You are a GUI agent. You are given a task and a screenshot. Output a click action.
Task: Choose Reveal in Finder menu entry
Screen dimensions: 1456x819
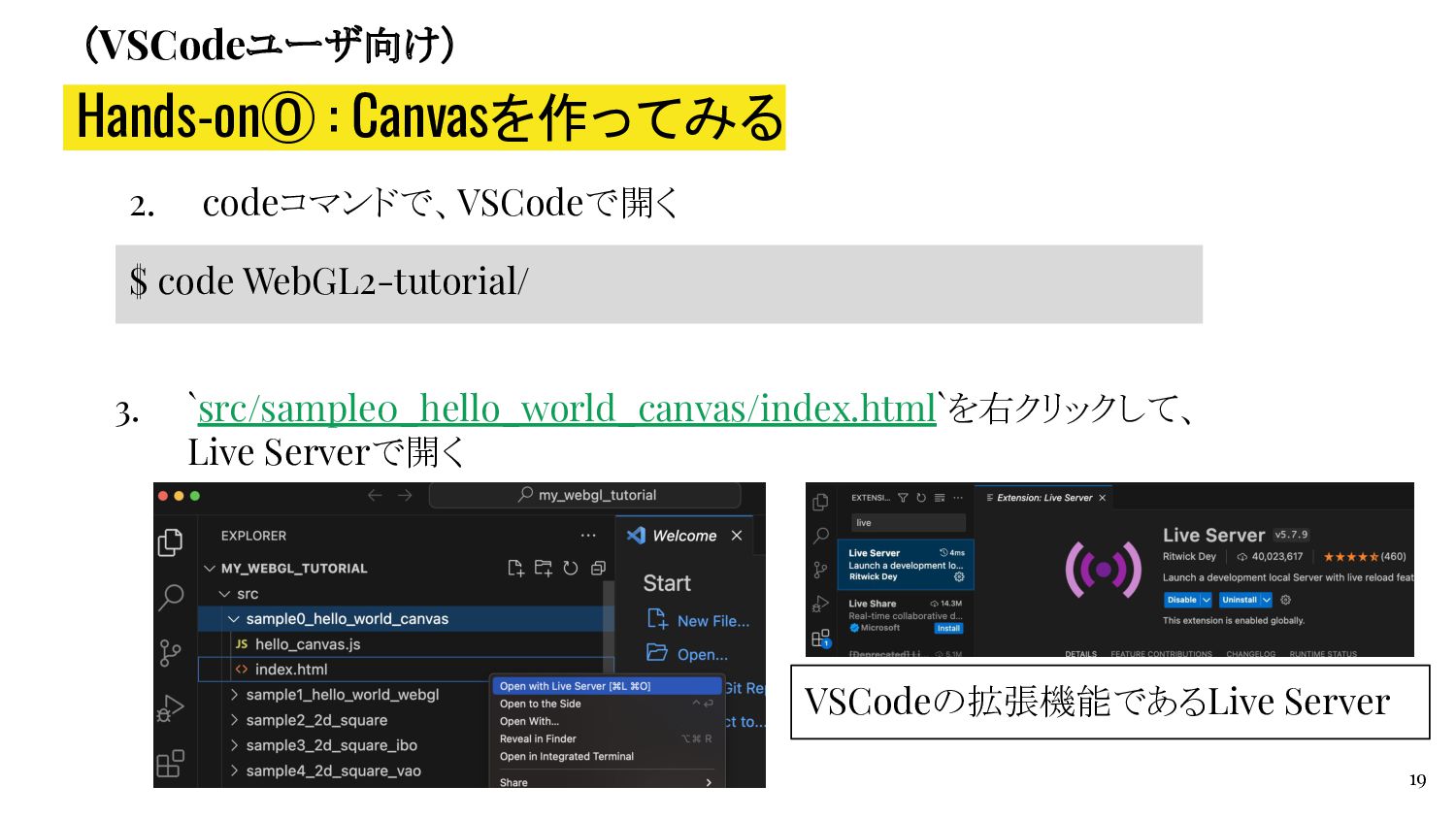point(606,738)
